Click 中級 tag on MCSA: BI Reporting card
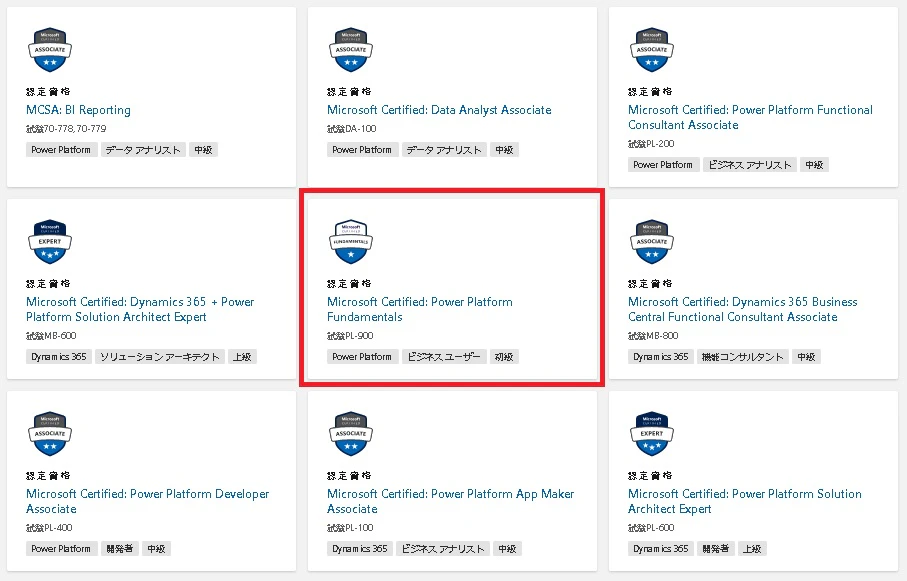Screen dimensions: 907x581 point(203,150)
